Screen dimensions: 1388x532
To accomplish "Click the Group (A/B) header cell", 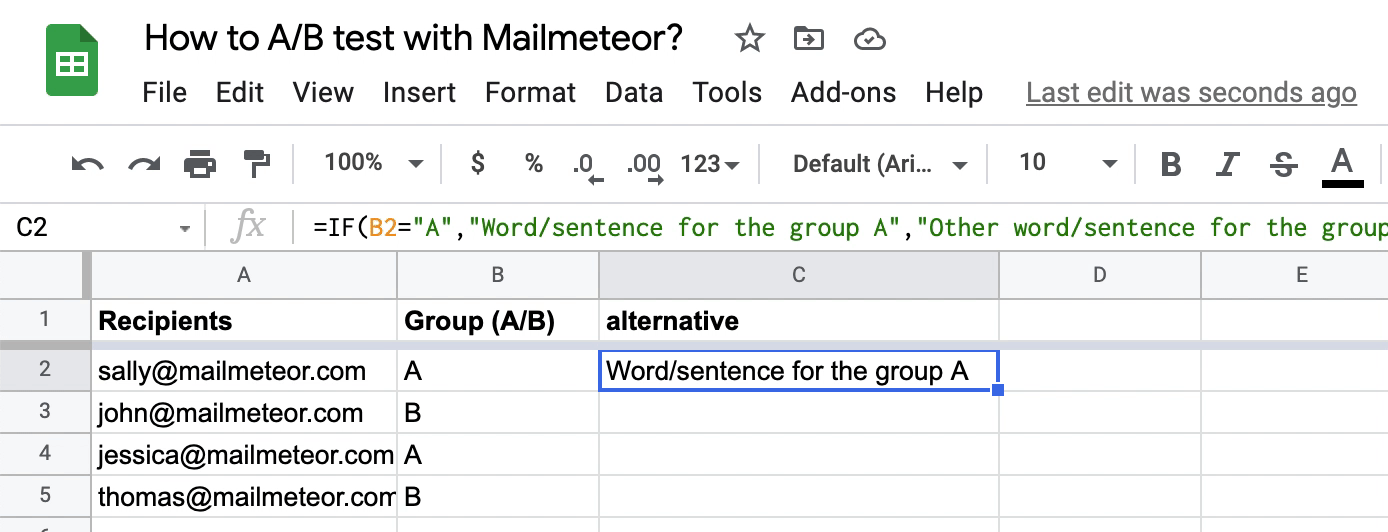I will (x=498, y=320).
